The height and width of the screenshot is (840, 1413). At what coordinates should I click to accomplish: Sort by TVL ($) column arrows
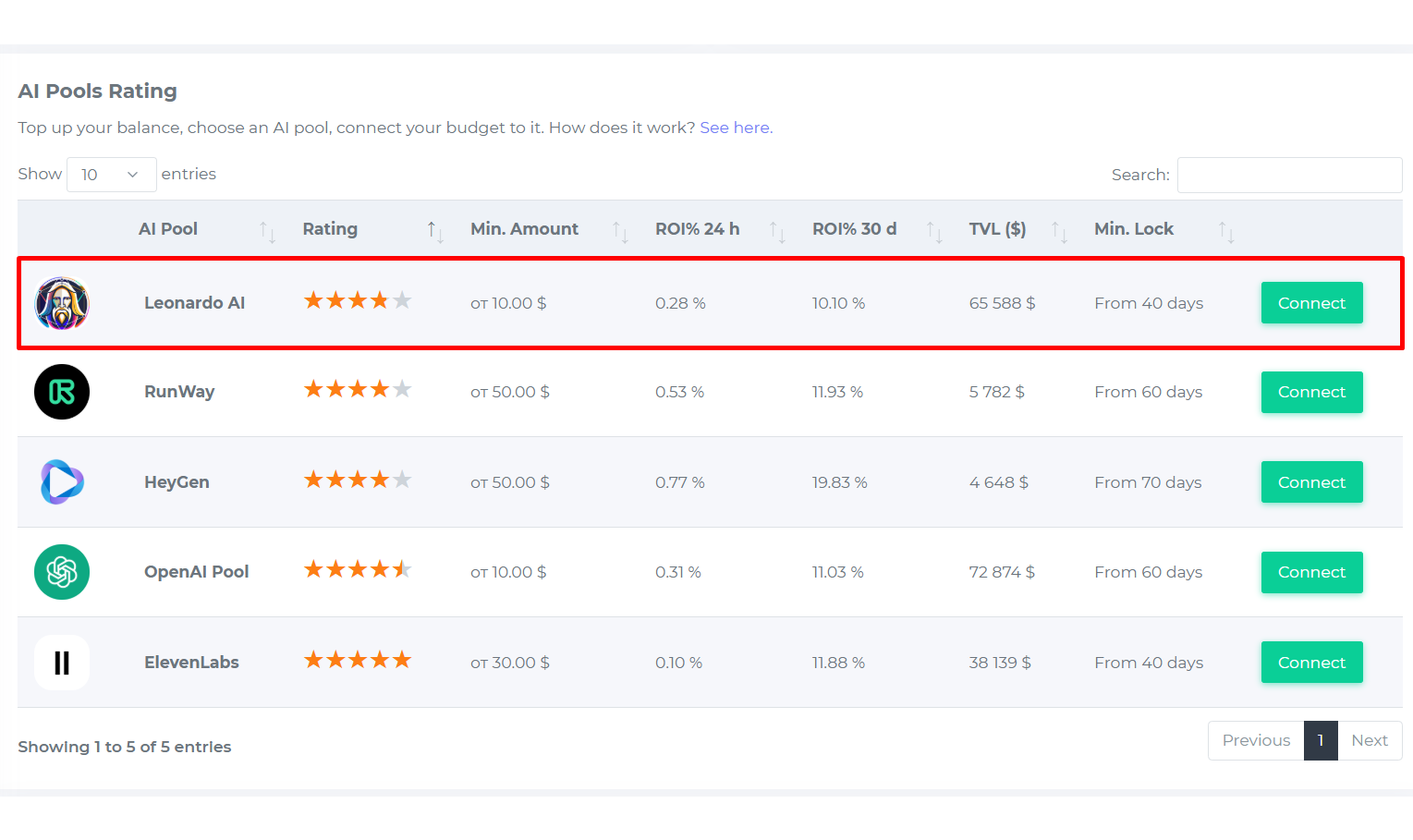1059,231
